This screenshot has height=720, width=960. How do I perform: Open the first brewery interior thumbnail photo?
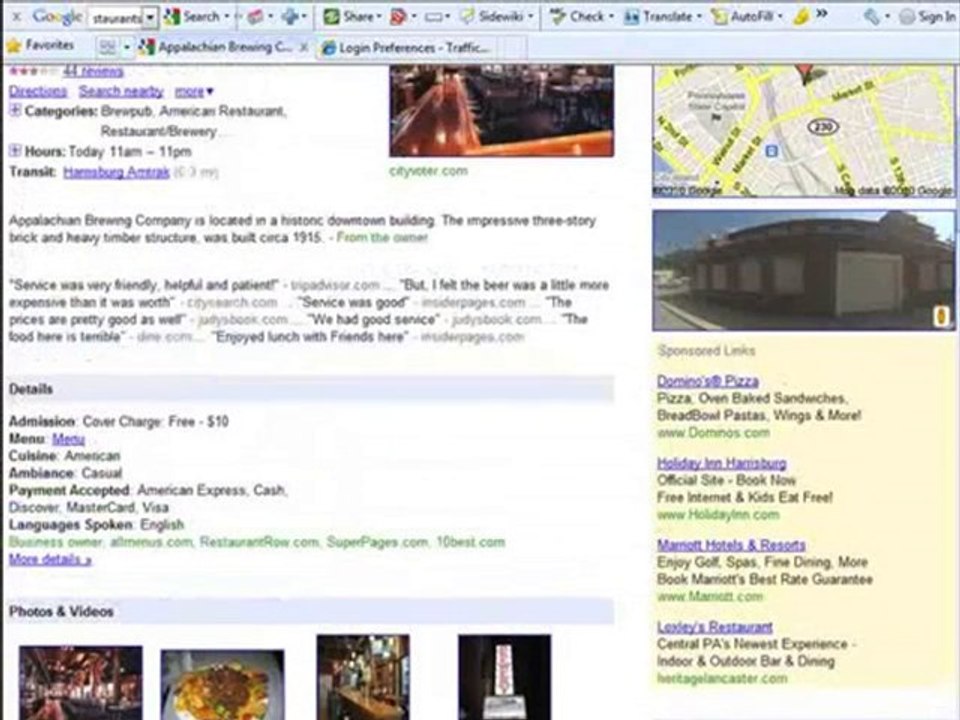pos(81,683)
